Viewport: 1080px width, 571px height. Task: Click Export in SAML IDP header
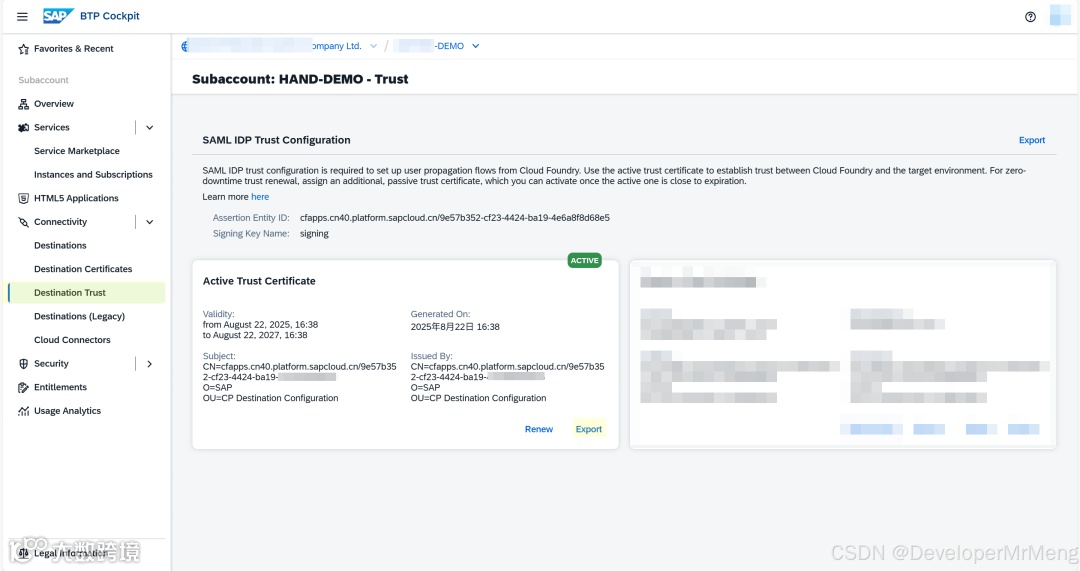pos(1032,140)
